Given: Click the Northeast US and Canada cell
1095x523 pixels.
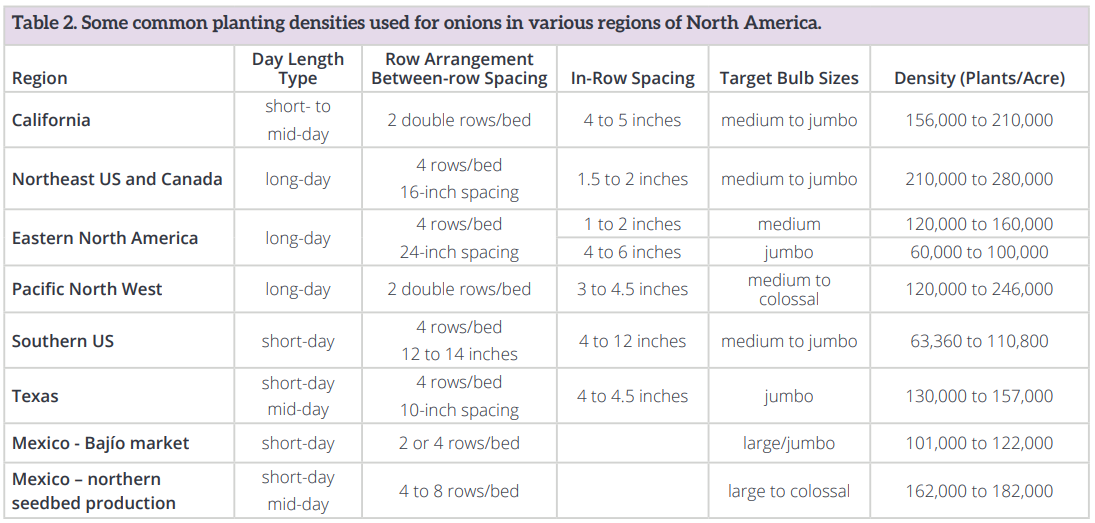Looking at the screenshot, I should (x=117, y=179).
